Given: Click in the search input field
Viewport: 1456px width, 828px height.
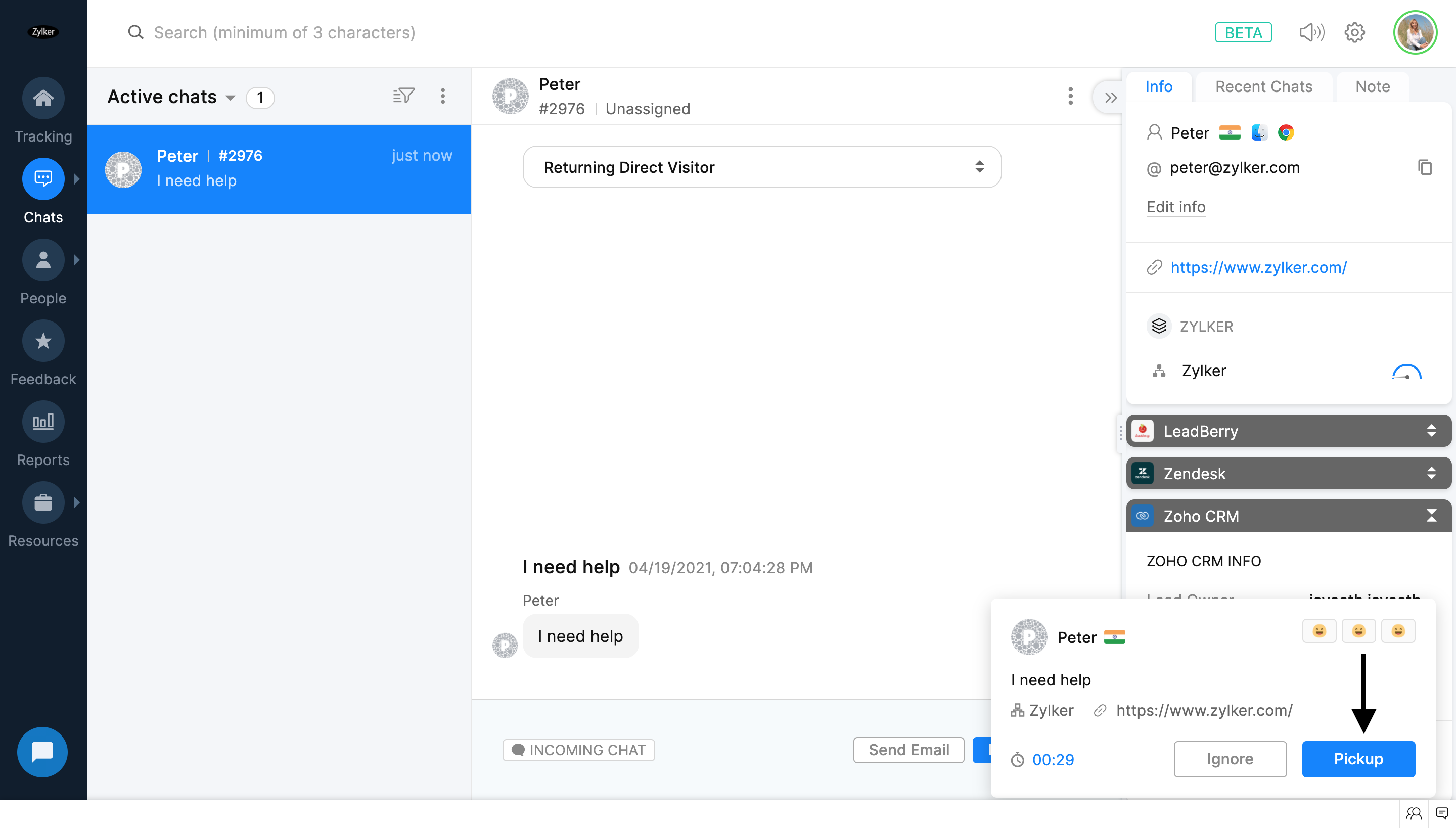Looking at the screenshot, I should (284, 32).
